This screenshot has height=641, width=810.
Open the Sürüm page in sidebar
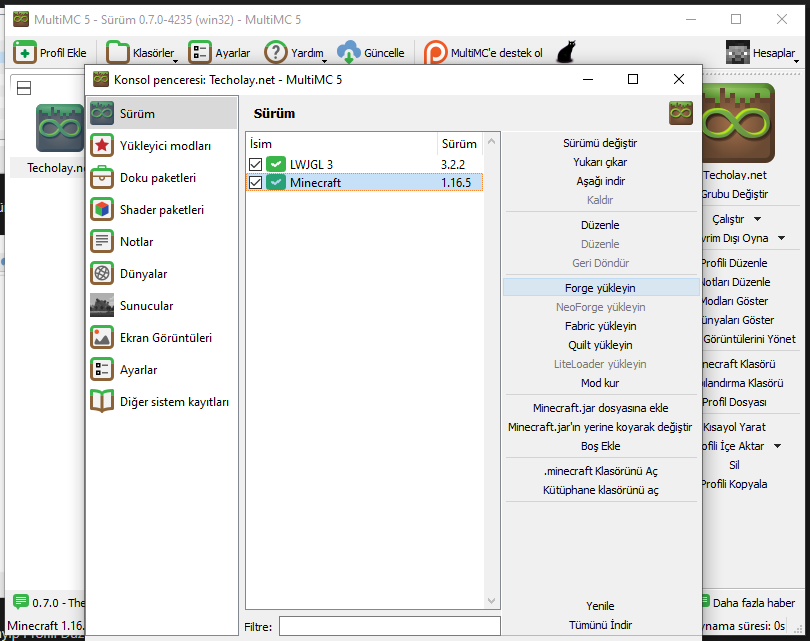(x=162, y=113)
